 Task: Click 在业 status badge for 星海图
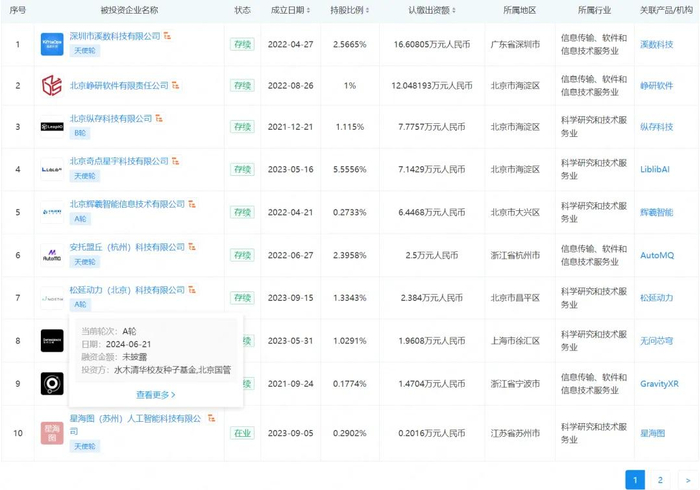[242, 433]
